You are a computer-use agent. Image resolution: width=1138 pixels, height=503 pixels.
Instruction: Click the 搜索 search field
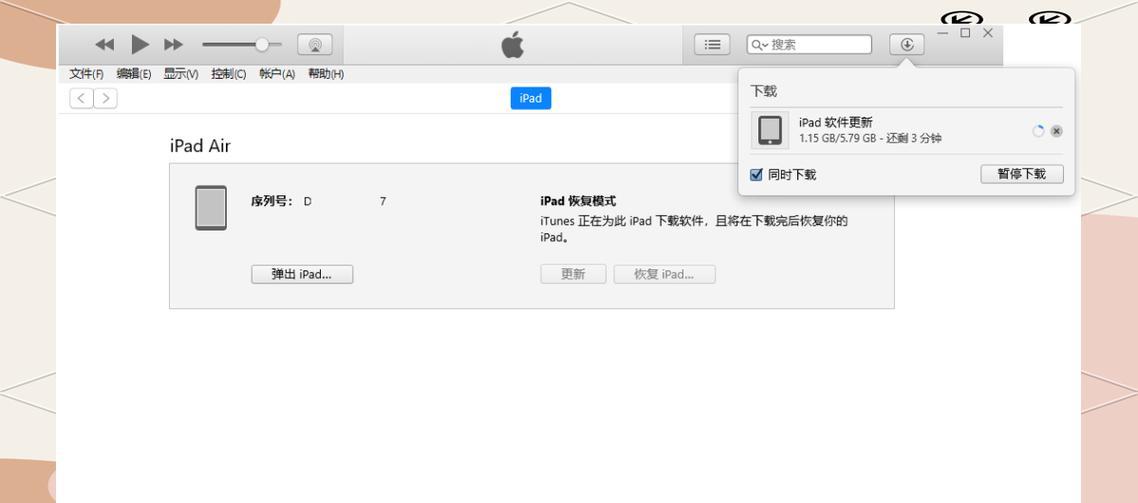click(x=809, y=44)
